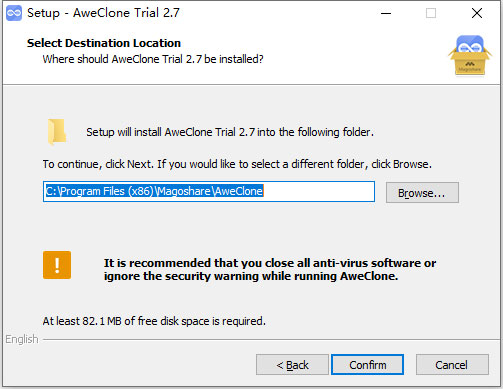The width and height of the screenshot is (503, 389).
Task: Go back with the Back button
Action: tap(292, 365)
